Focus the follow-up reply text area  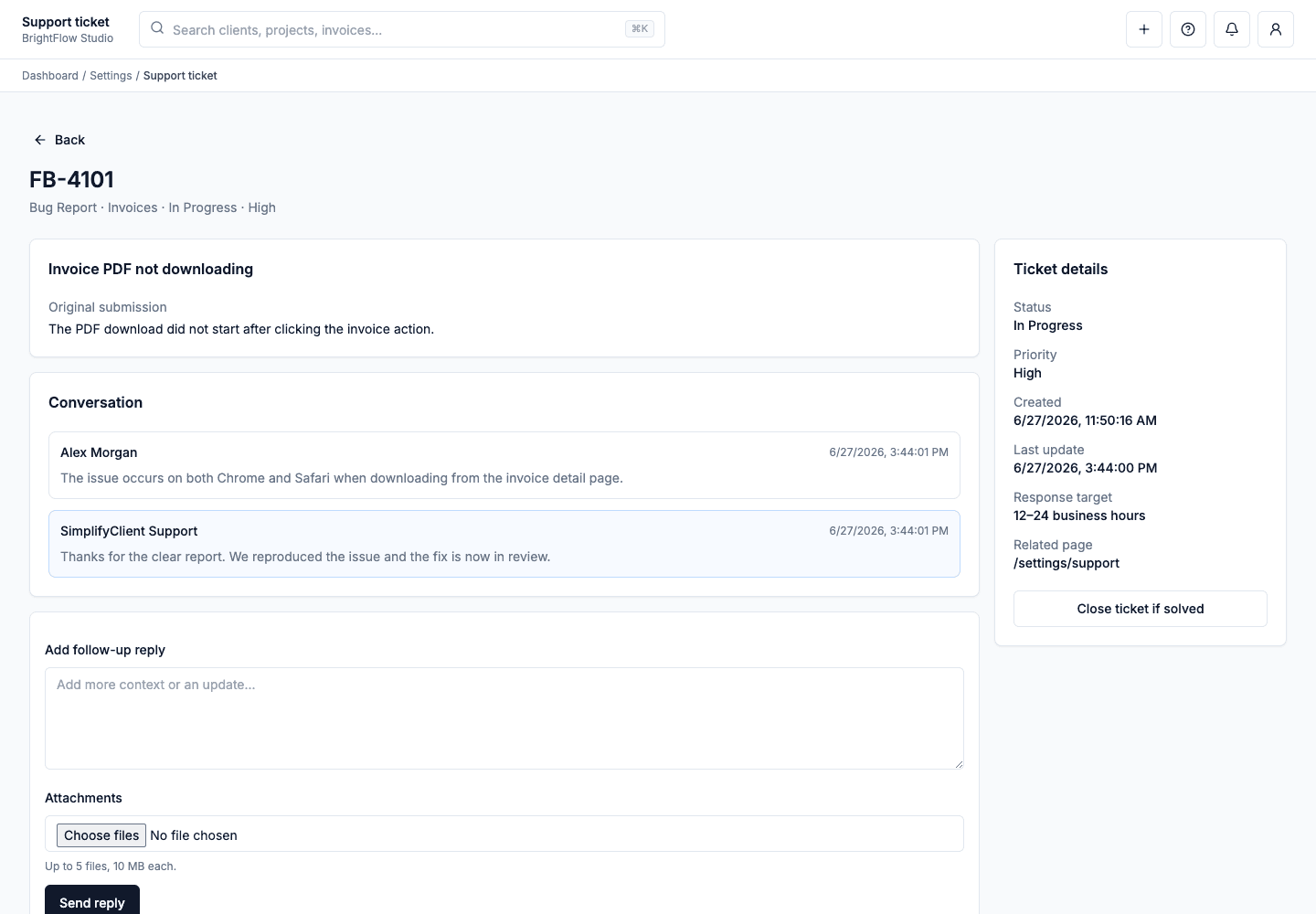tap(504, 718)
